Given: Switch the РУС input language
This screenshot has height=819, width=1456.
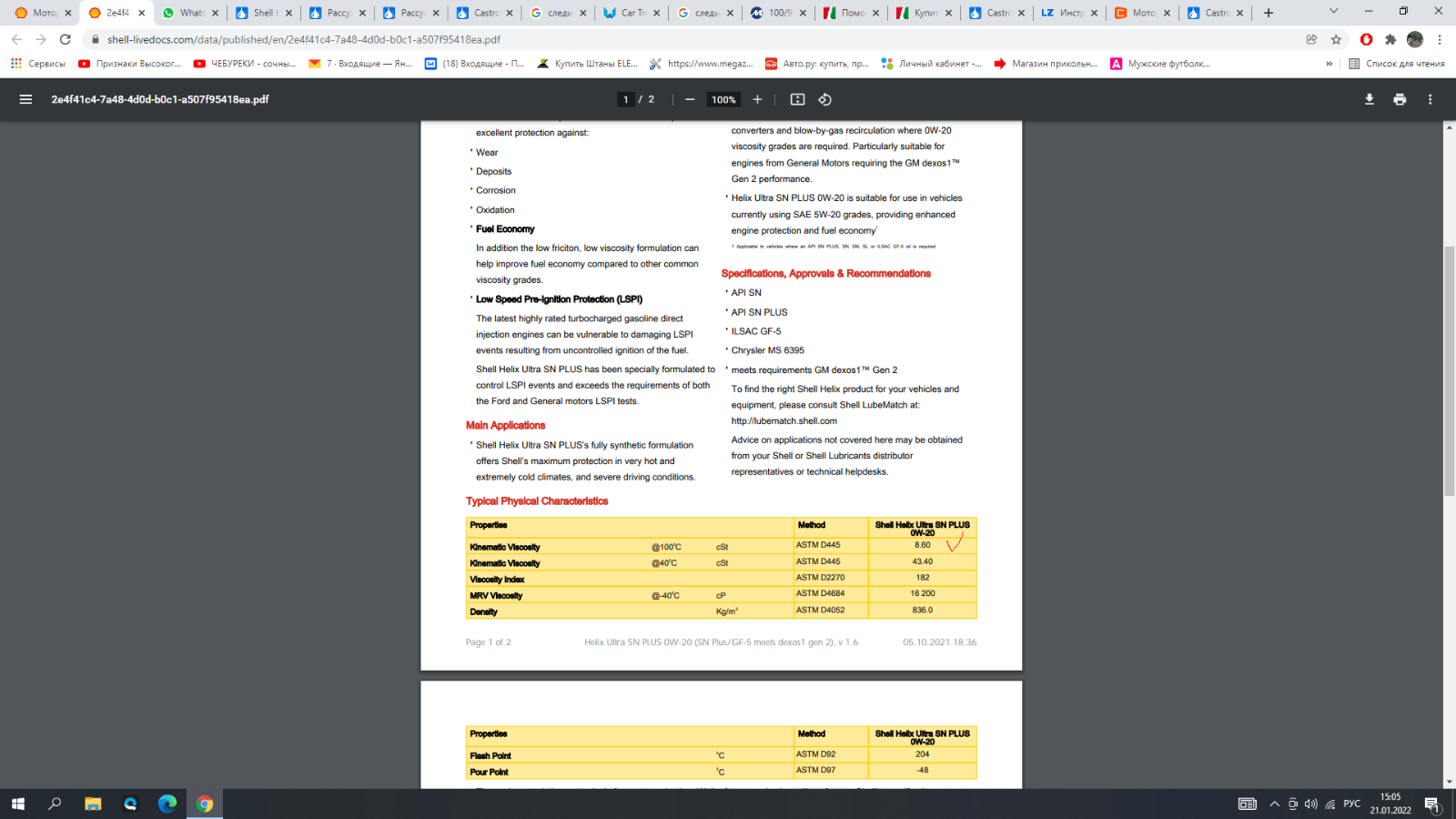Looking at the screenshot, I should (1352, 804).
